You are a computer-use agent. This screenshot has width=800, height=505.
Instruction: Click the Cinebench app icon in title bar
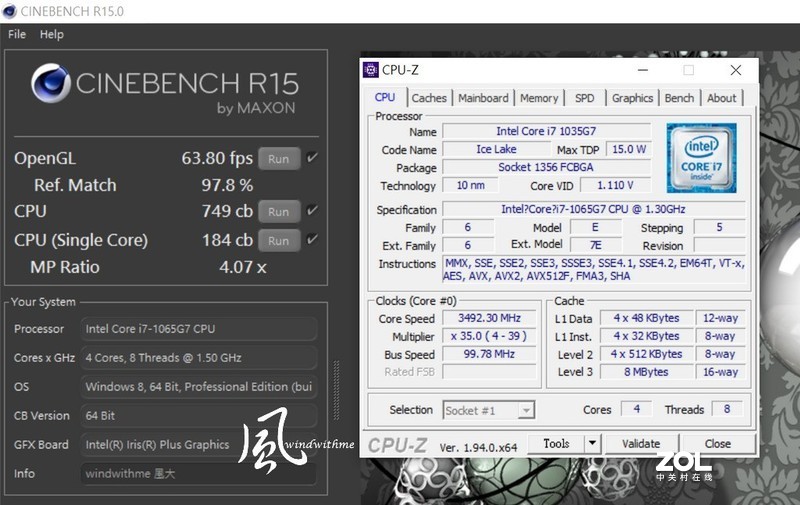[10, 11]
